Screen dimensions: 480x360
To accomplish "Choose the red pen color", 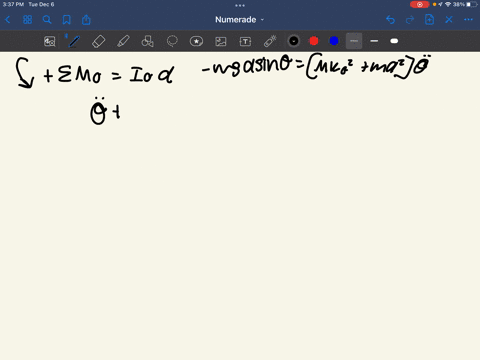I will tap(314, 41).
